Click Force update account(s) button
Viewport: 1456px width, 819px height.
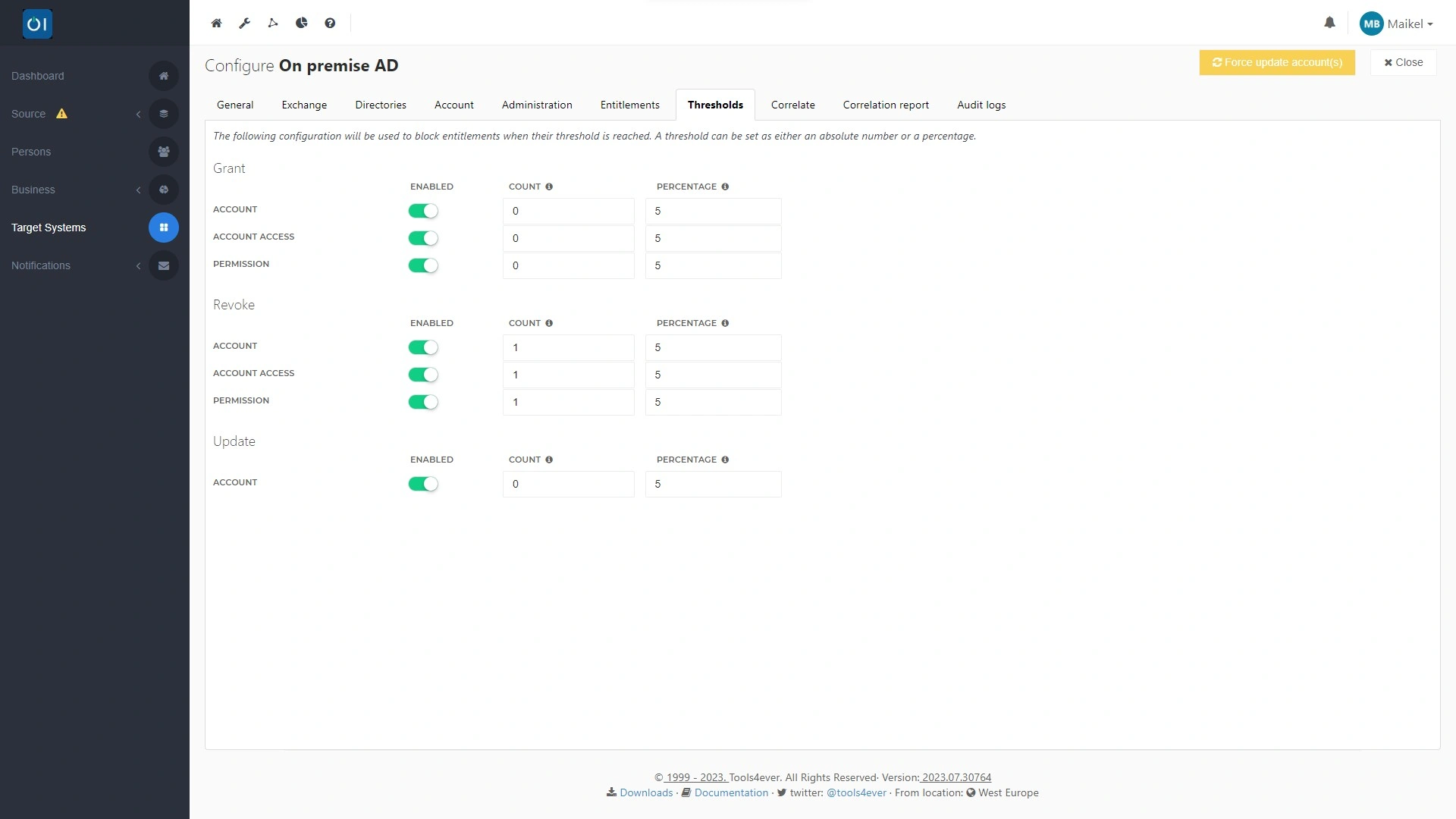pos(1276,62)
